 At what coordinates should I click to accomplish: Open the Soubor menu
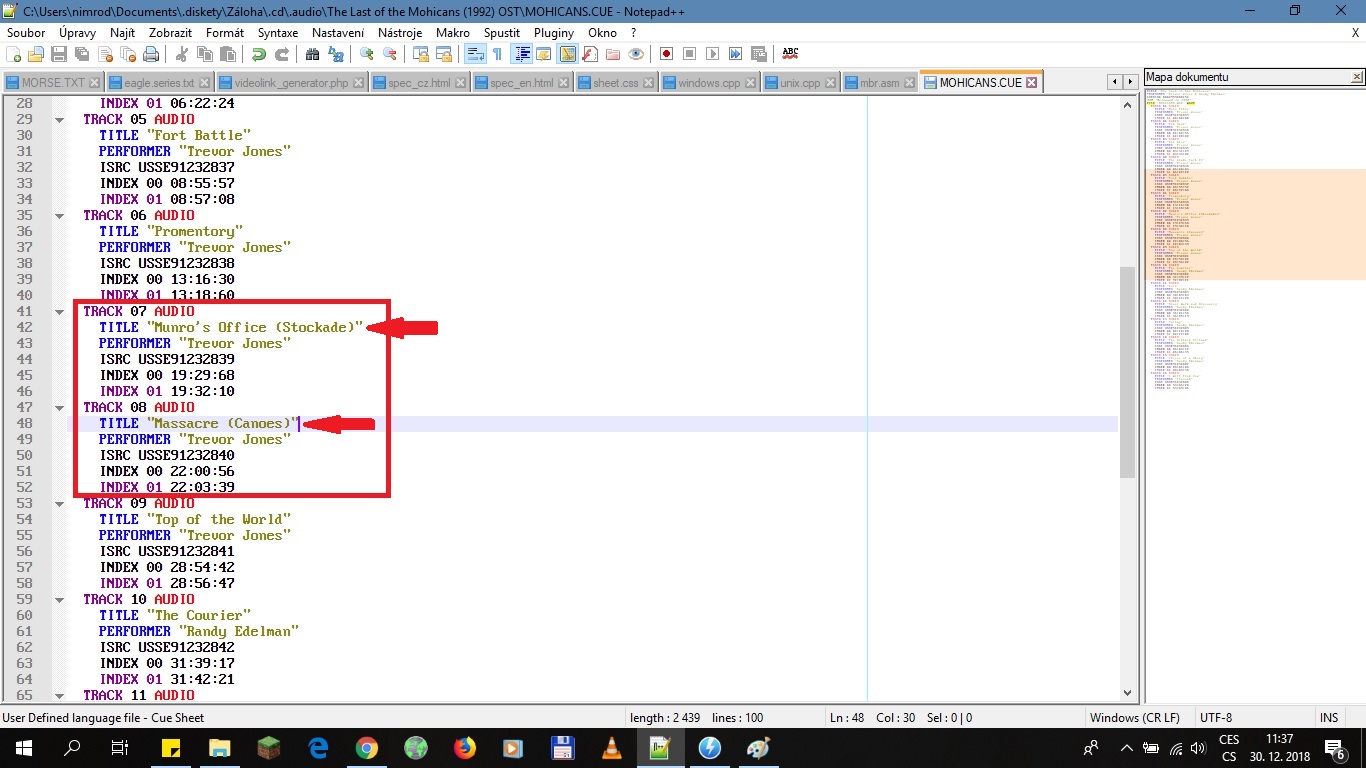pos(26,33)
